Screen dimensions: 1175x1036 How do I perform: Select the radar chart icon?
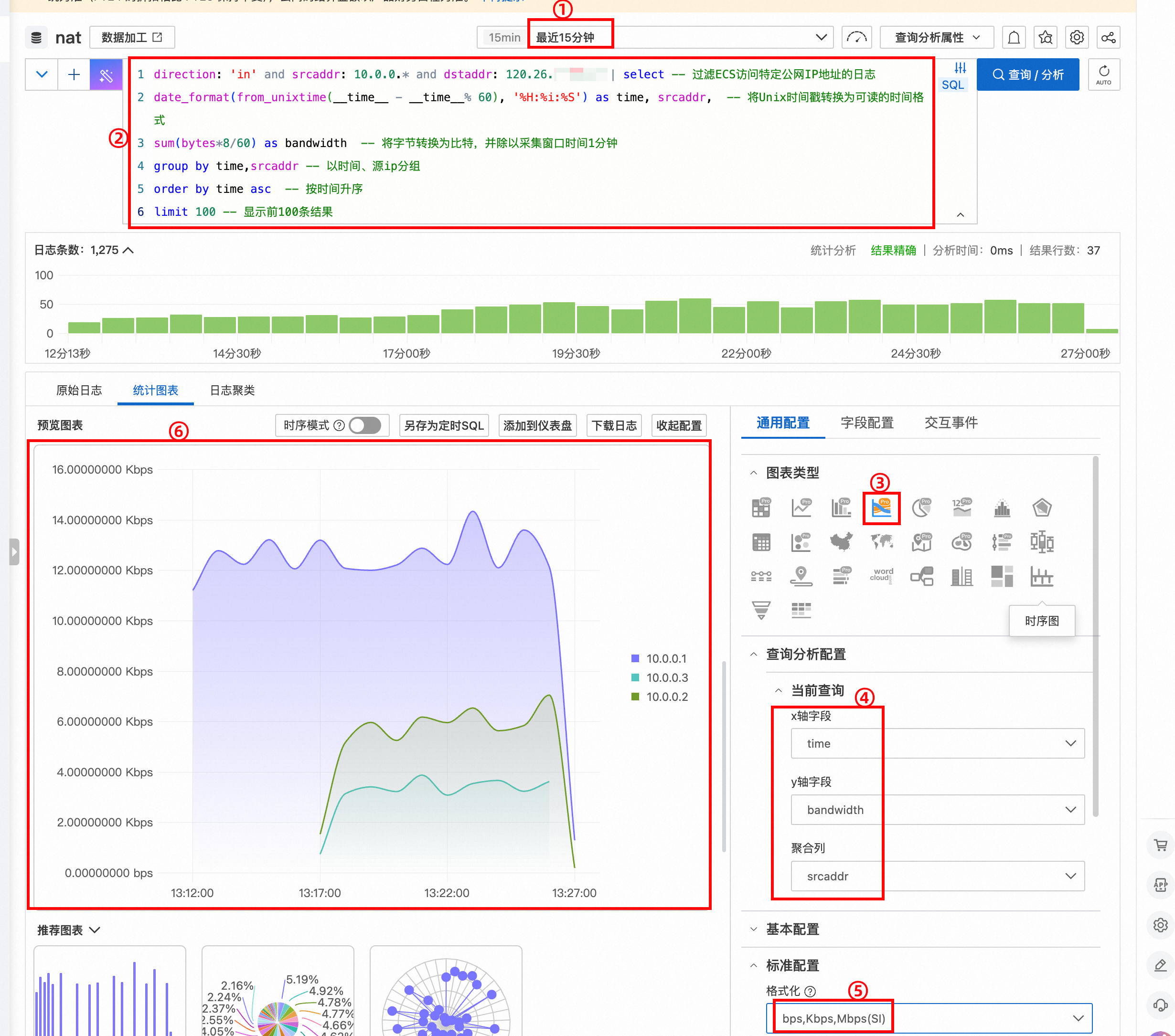[1042, 508]
